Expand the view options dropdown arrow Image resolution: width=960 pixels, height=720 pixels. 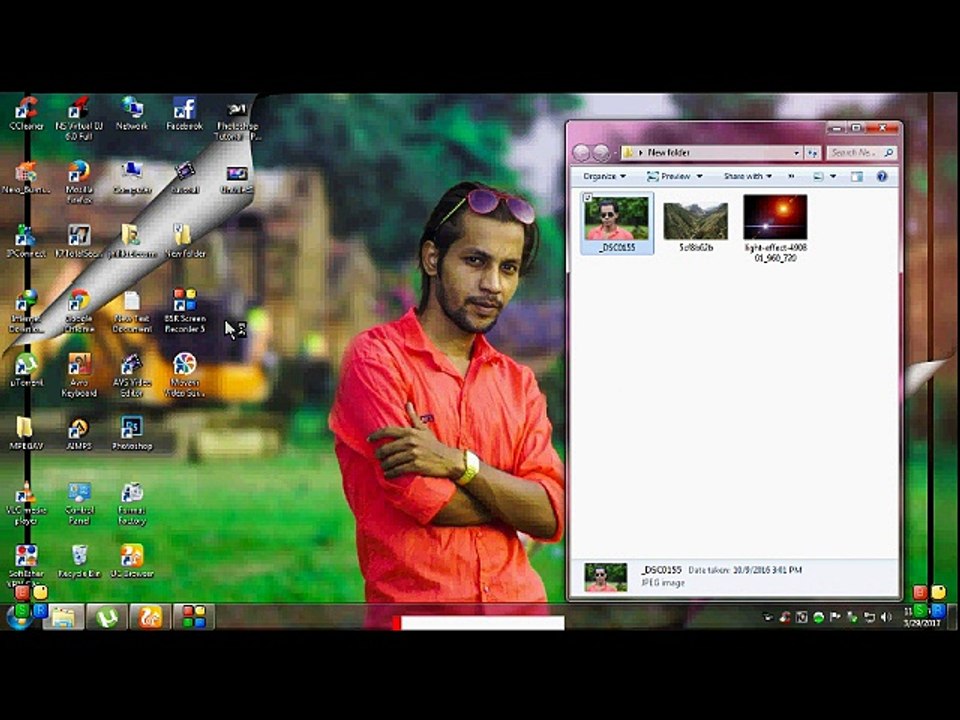pos(833,176)
